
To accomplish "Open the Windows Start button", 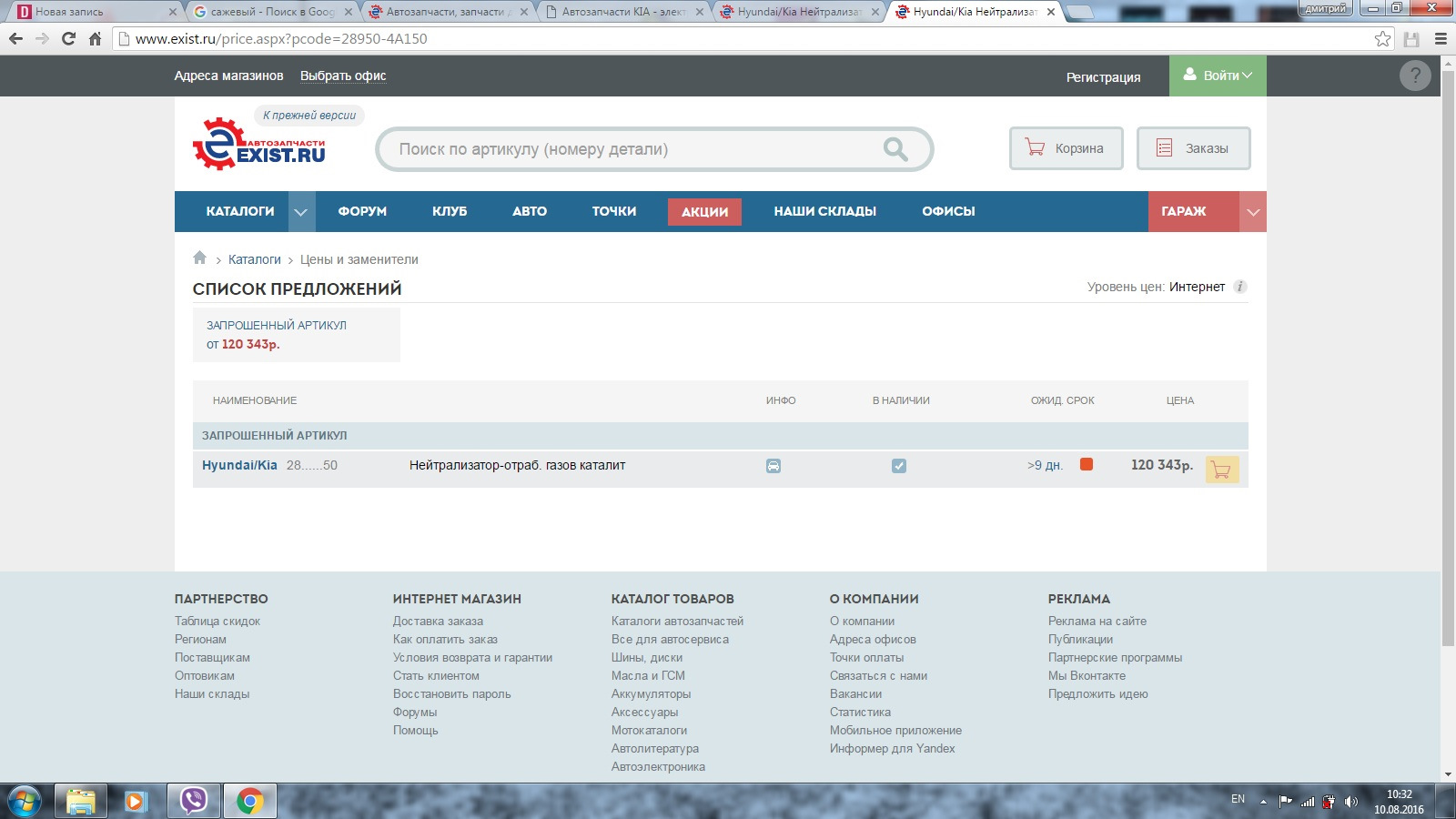I will tap(24, 802).
